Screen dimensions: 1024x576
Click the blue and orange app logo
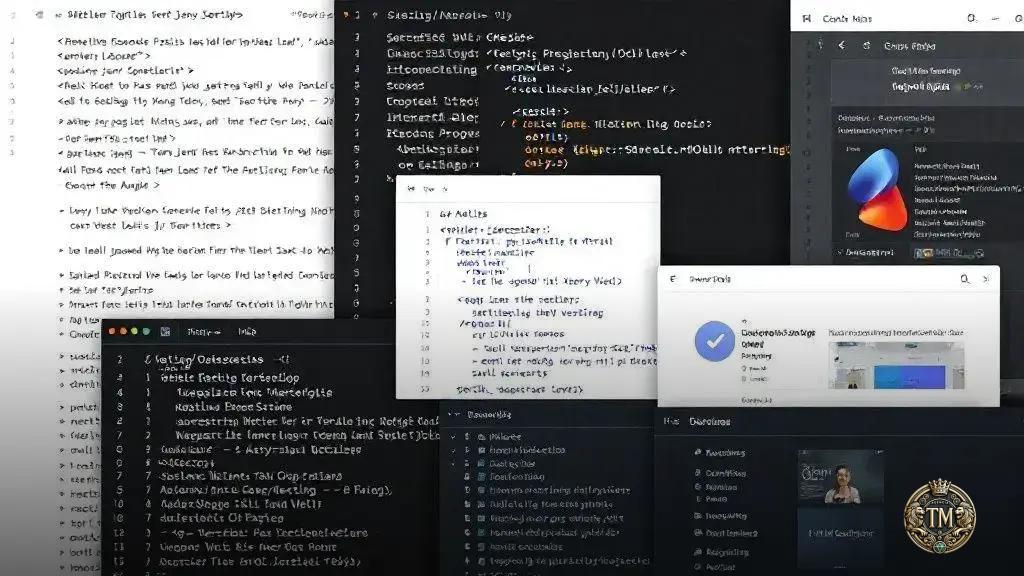877,189
